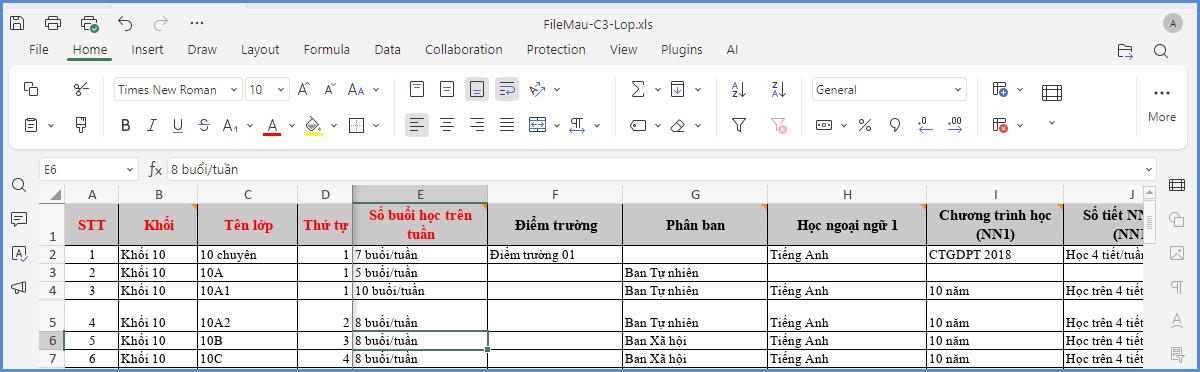Toggle bold formatting
1200x372 pixels.
[126, 125]
